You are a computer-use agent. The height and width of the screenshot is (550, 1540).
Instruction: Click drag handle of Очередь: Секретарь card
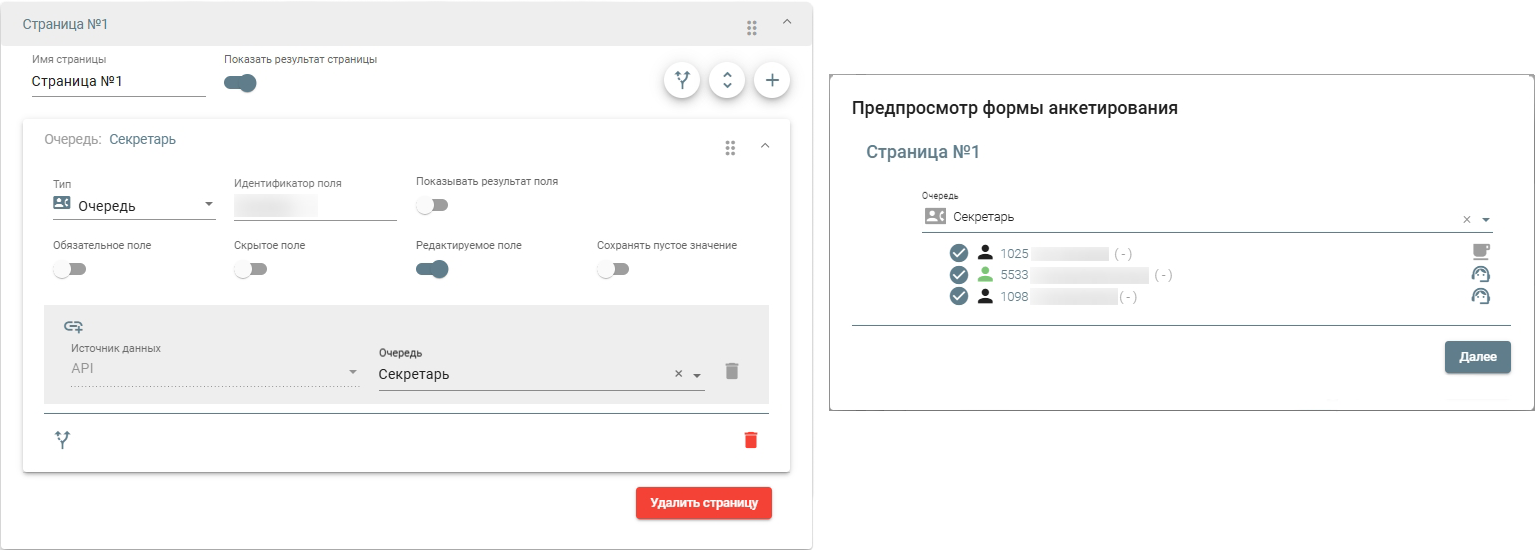point(730,148)
